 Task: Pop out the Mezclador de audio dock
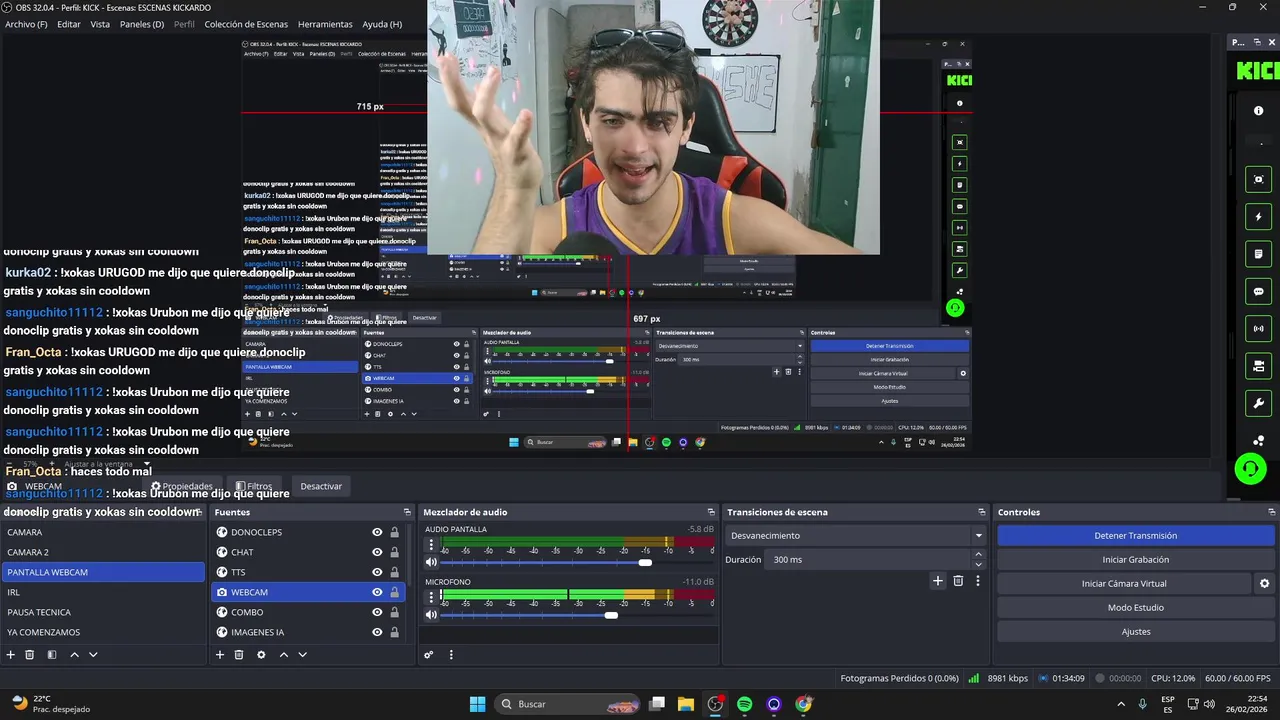(x=711, y=512)
